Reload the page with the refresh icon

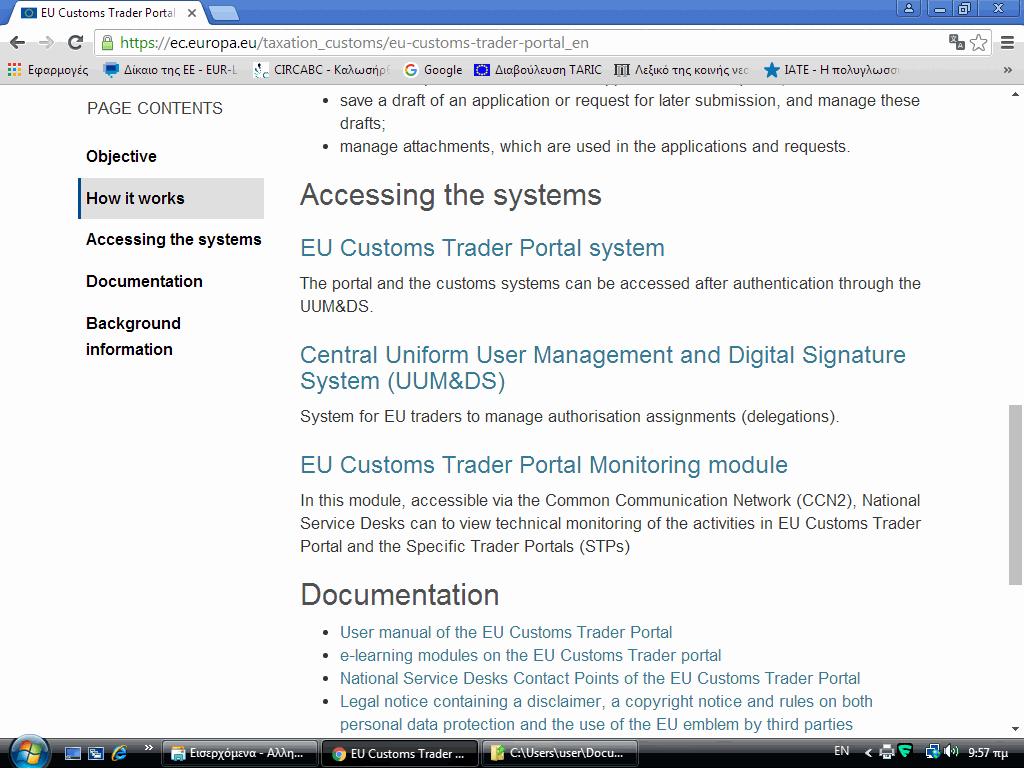click(75, 42)
